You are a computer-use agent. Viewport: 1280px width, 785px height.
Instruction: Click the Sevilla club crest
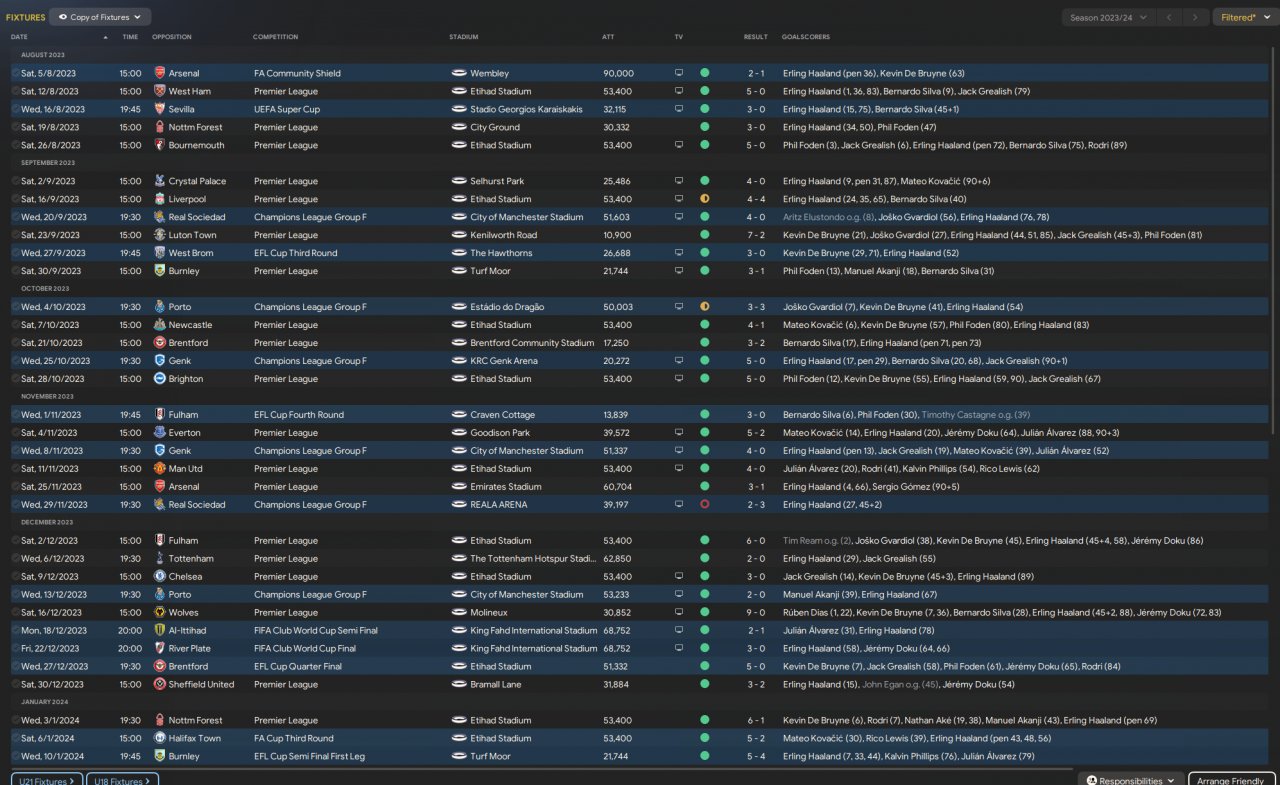[x=160, y=109]
